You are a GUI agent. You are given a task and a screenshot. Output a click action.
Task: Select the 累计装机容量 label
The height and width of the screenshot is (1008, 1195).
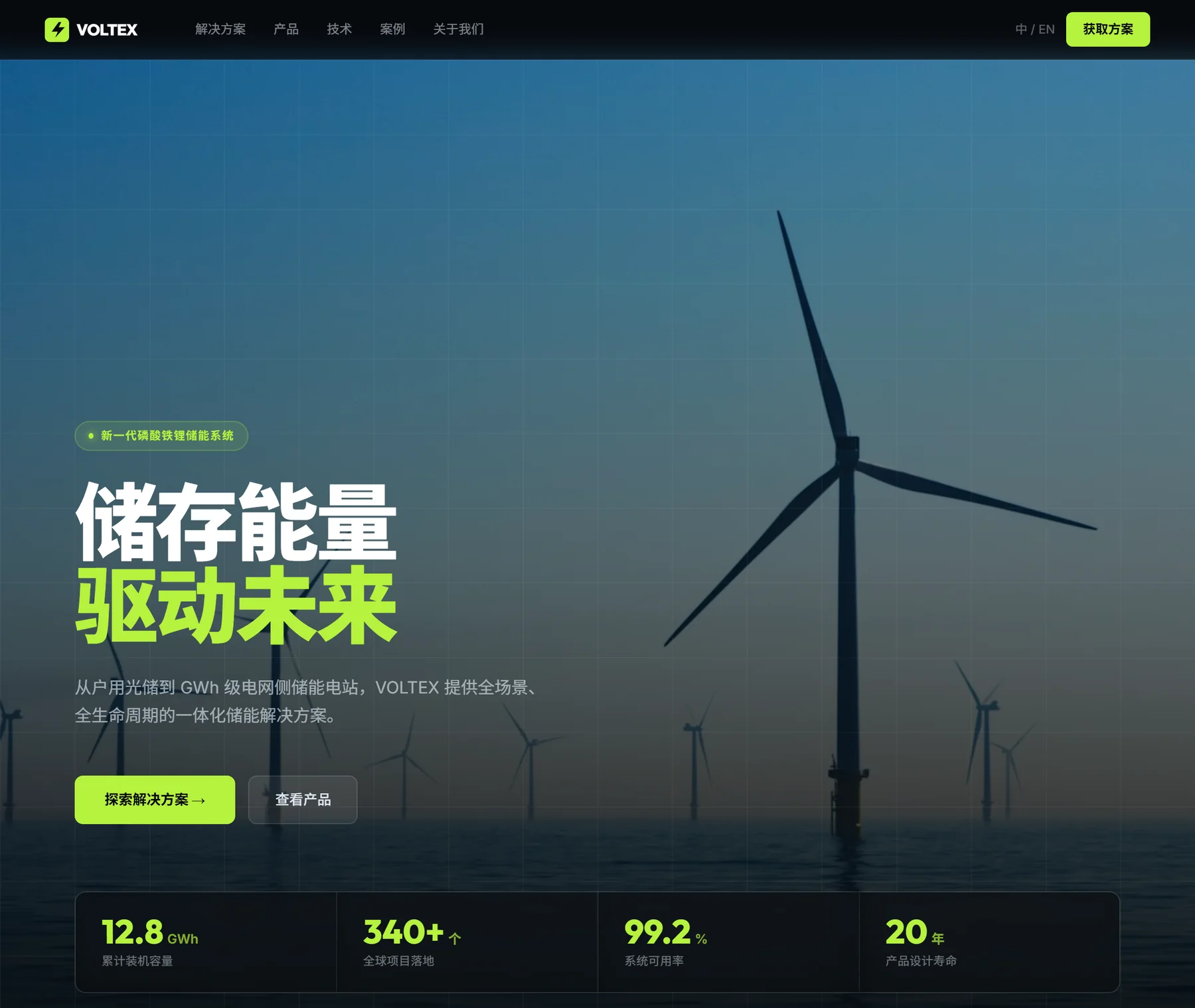click(137, 961)
